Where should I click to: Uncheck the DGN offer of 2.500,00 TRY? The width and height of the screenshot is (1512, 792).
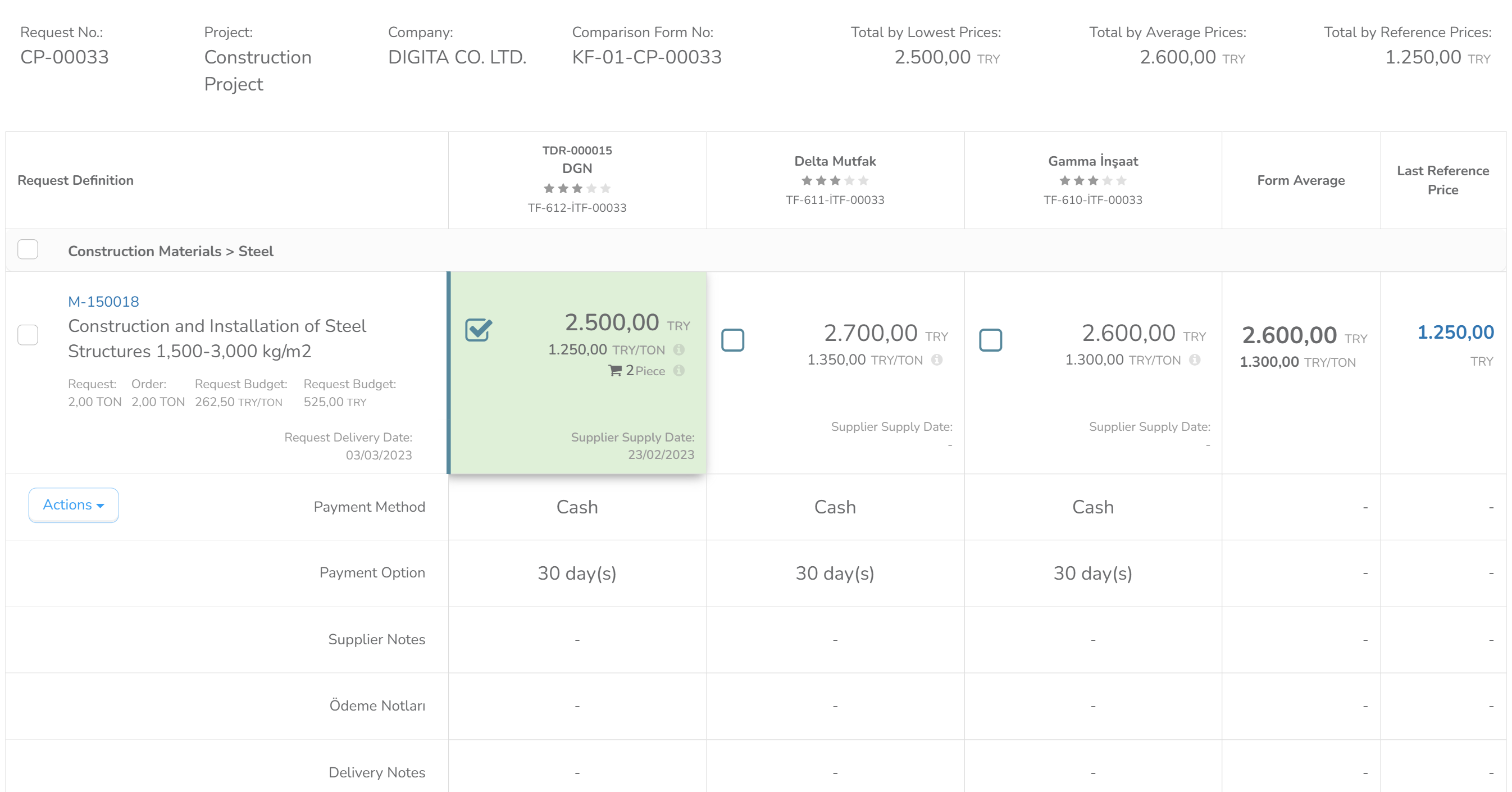coord(479,330)
